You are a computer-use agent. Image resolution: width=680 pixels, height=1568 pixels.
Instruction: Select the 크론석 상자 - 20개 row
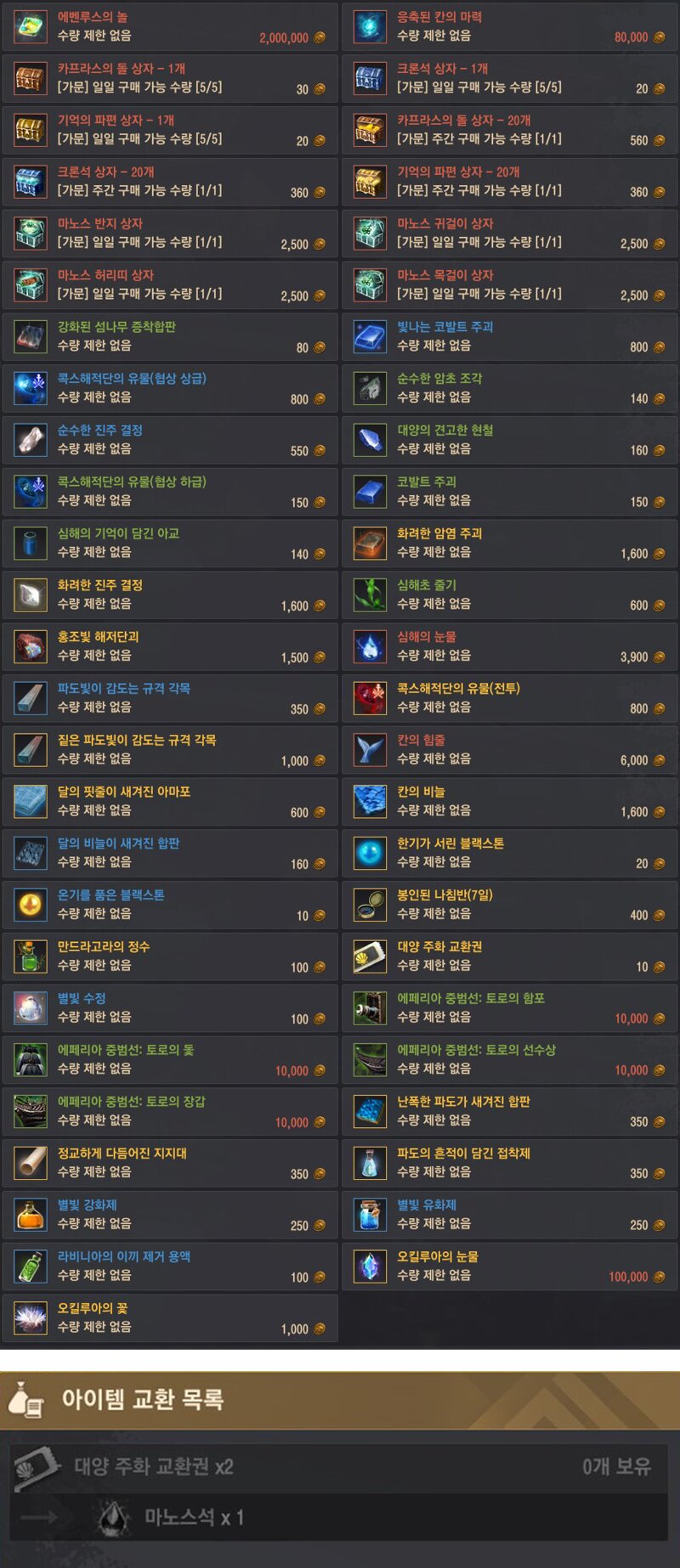[x=170, y=182]
